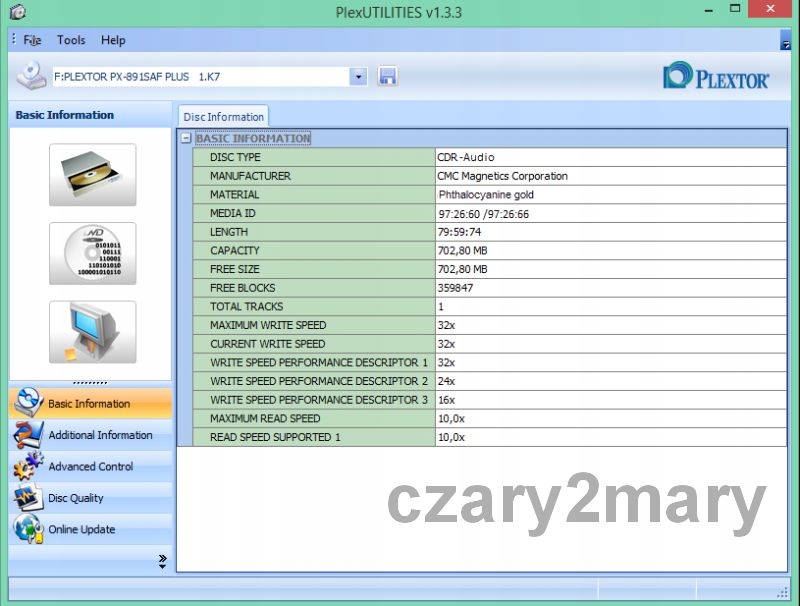Open the Disc Quality section

75,498
